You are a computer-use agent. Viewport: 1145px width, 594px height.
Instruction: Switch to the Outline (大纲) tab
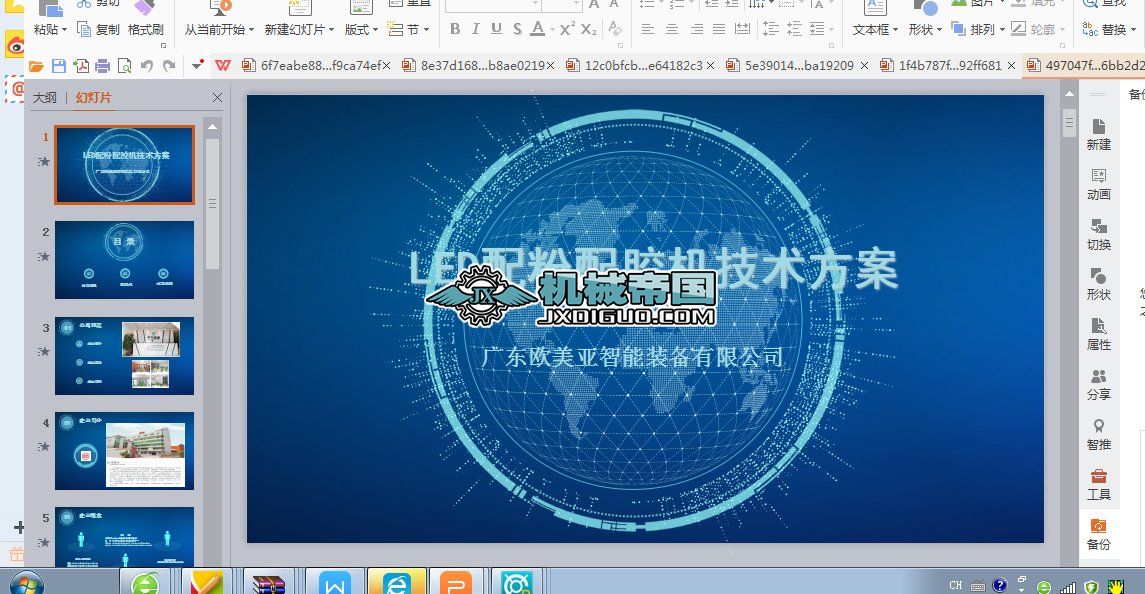(x=45, y=97)
